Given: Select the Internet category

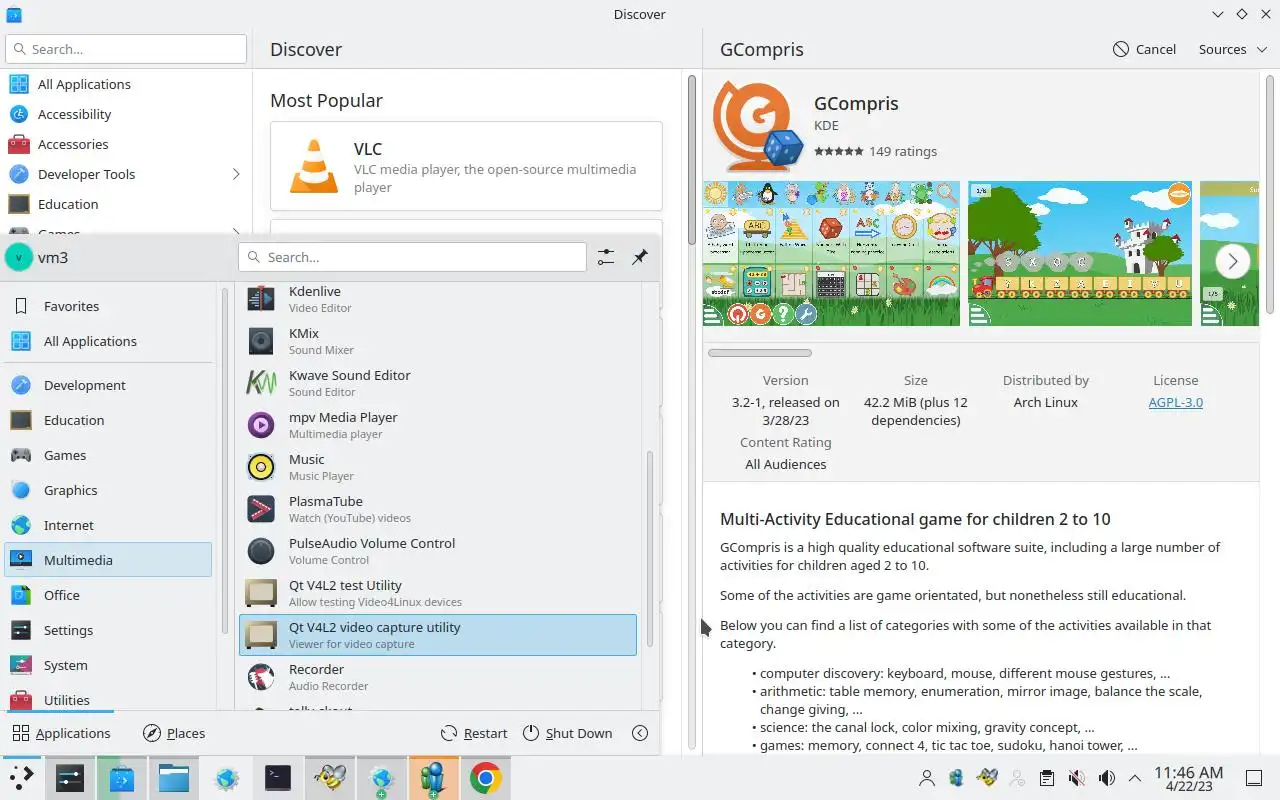Looking at the screenshot, I should (108, 525).
